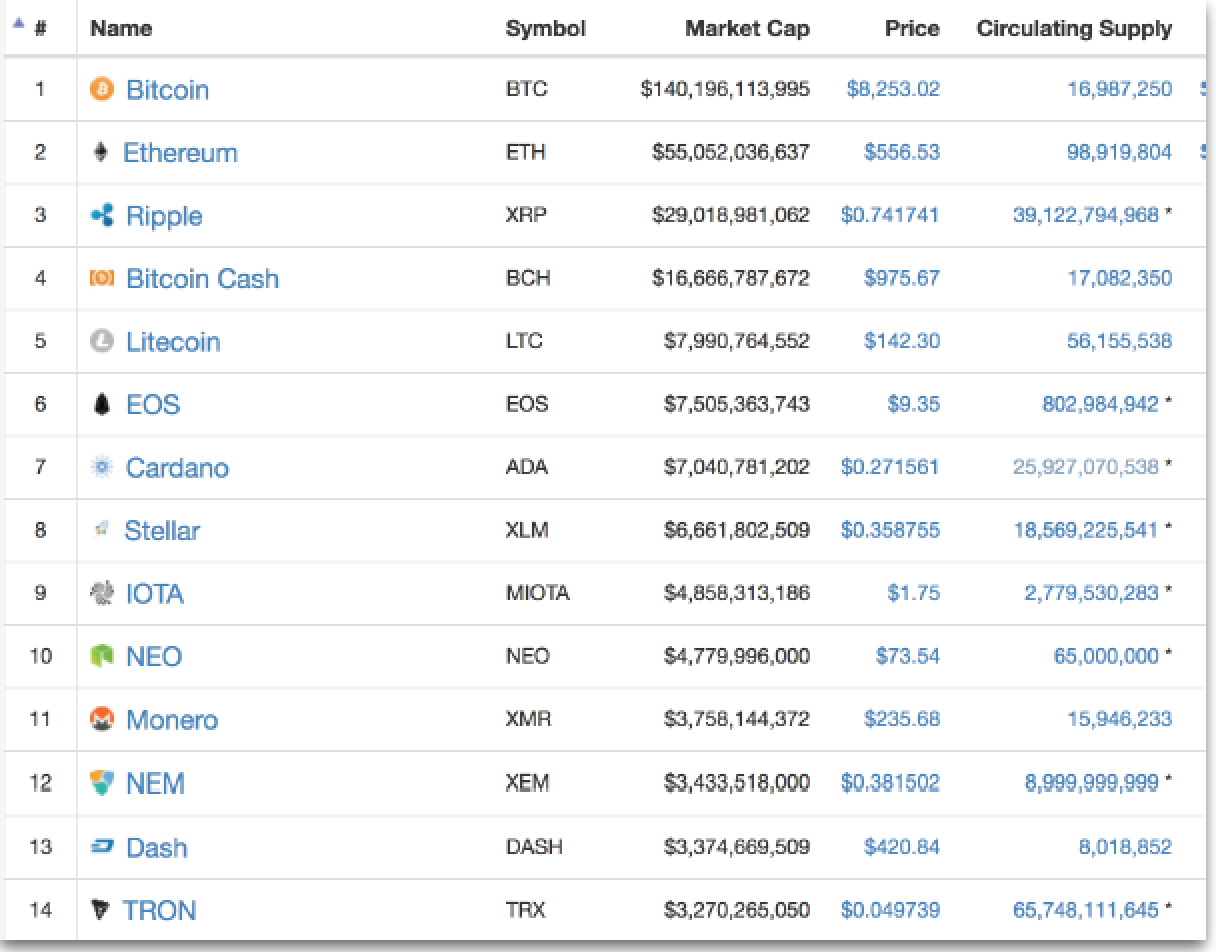Click the TRON logo icon
Image resolution: width=1216 pixels, height=952 pixels.
[100, 910]
